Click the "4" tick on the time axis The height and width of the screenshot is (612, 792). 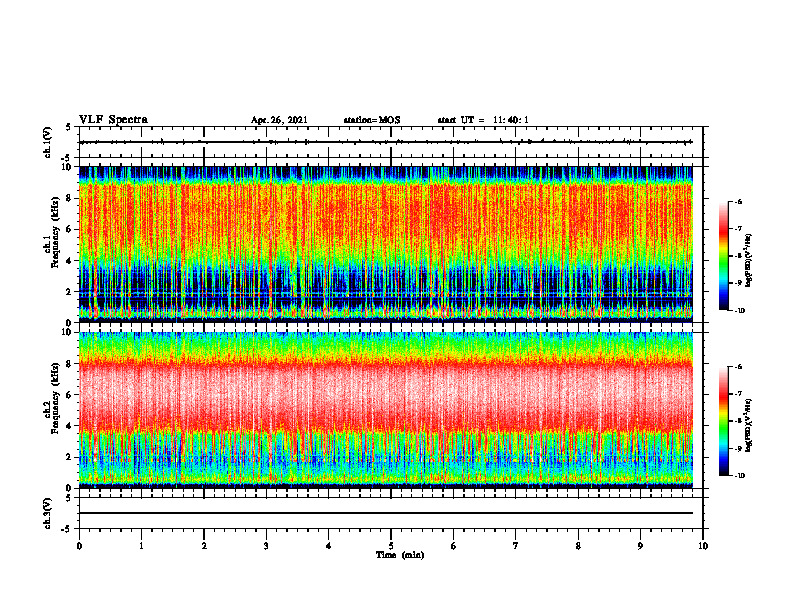pos(329,546)
